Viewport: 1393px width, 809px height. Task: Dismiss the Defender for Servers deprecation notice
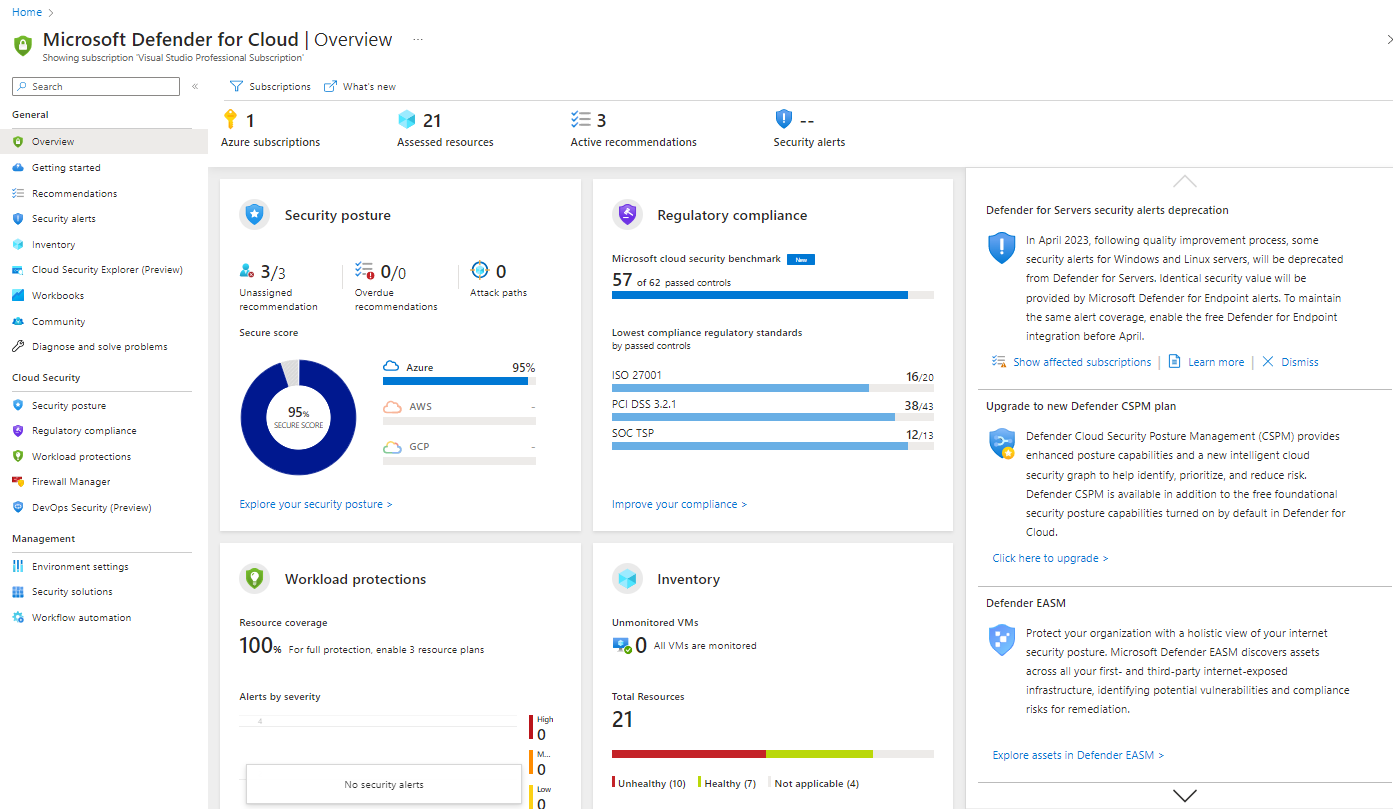[x=1299, y=362]
